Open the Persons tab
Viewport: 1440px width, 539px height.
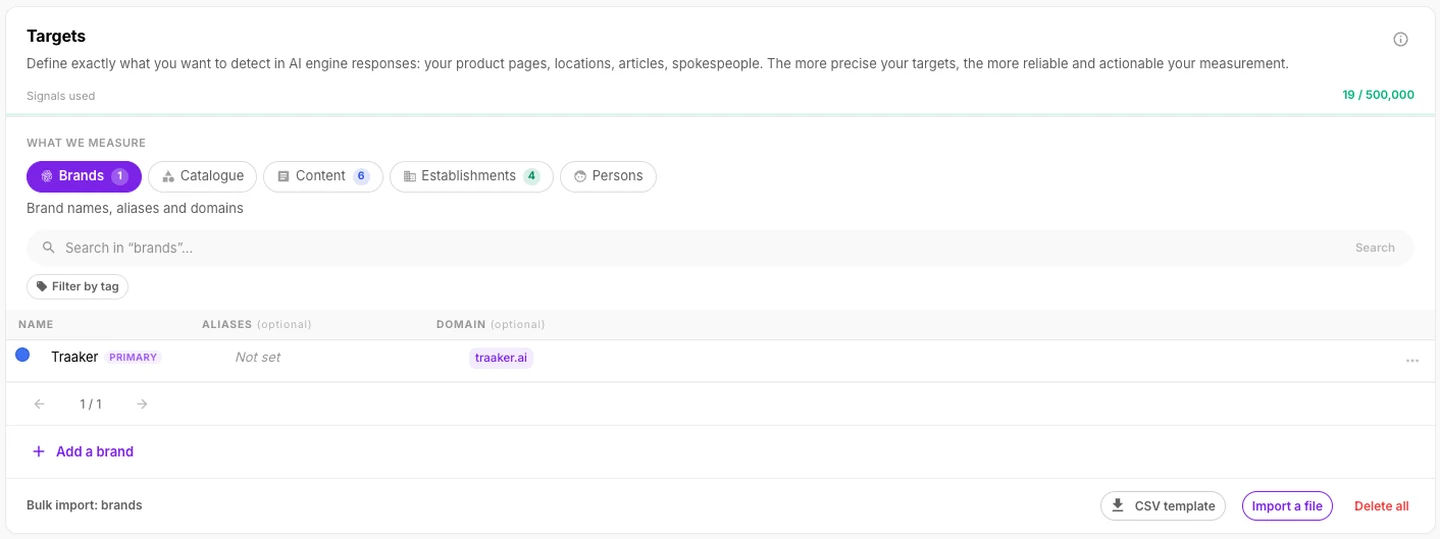tap(608, 176)
